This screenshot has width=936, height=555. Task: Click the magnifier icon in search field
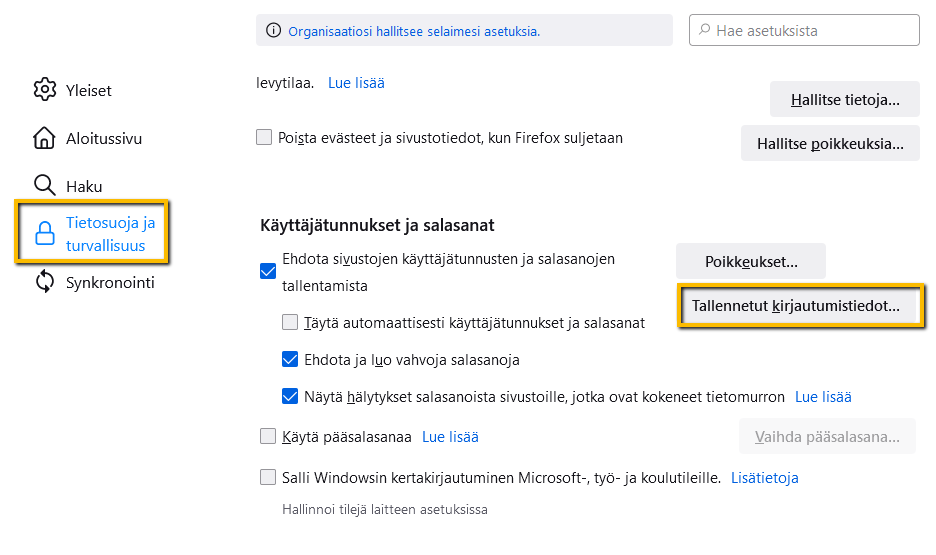(704, 31)
